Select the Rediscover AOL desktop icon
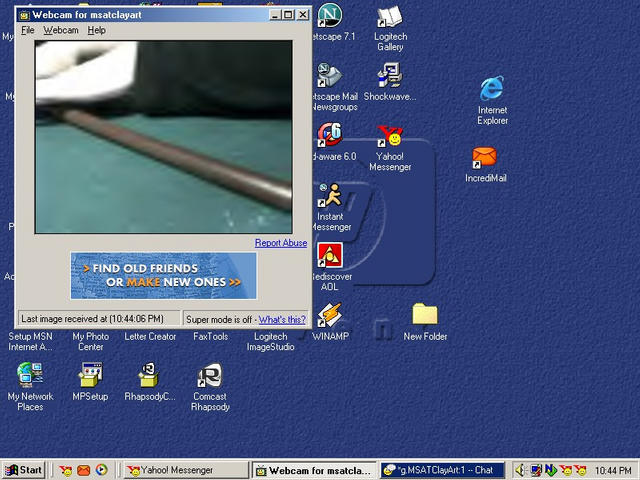 click(x=330, y=255)
